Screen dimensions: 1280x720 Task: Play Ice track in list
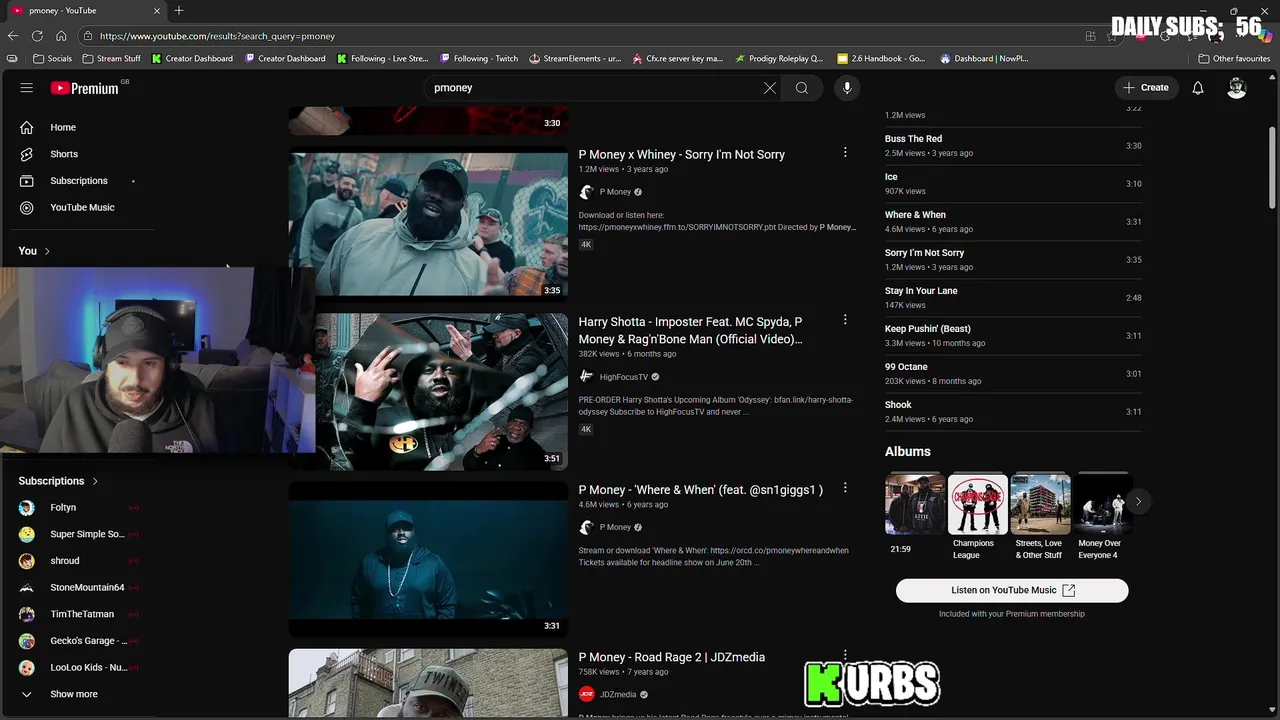point(1013,184)
